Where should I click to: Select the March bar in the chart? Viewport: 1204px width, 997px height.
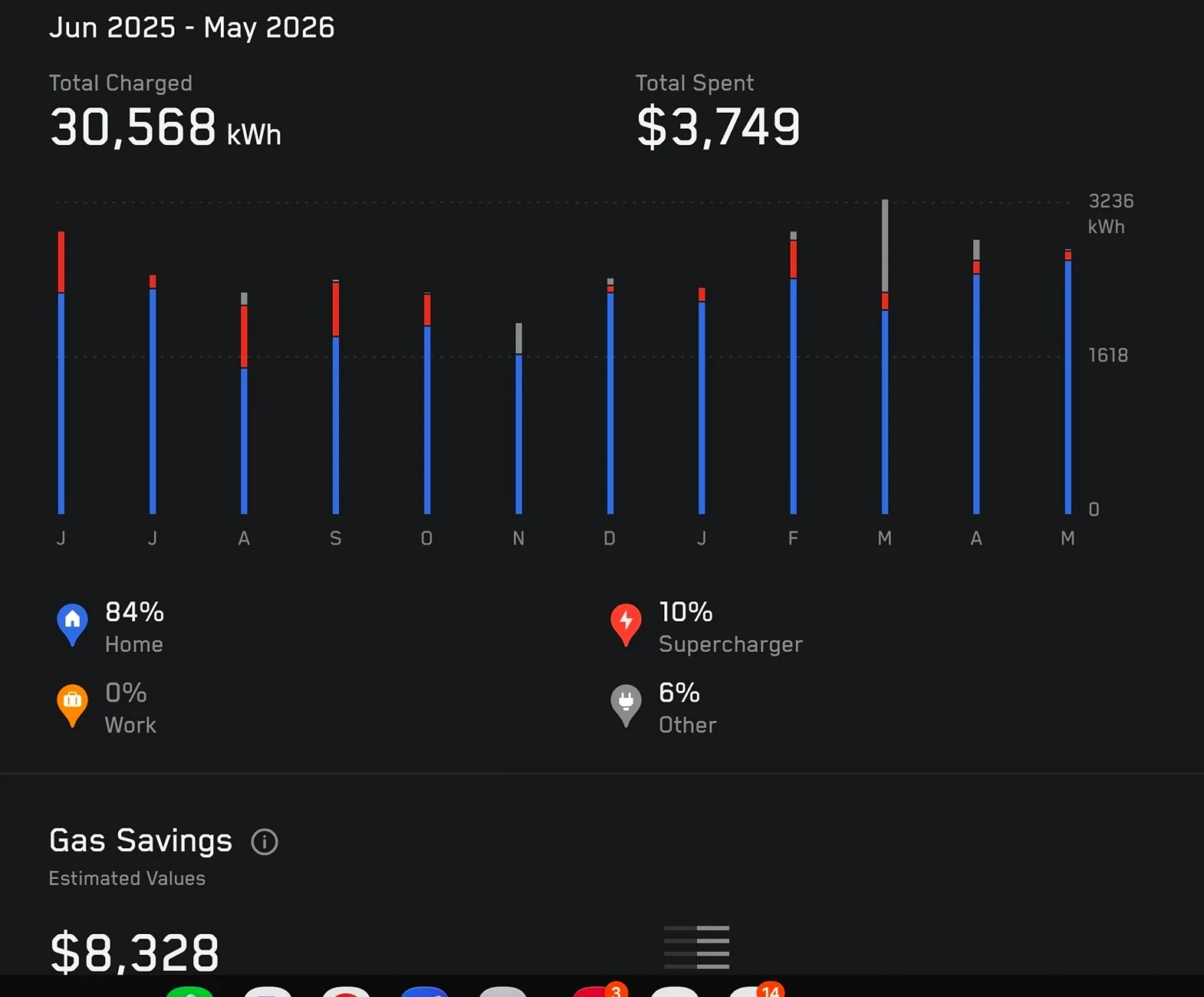(x=885, y=357)
